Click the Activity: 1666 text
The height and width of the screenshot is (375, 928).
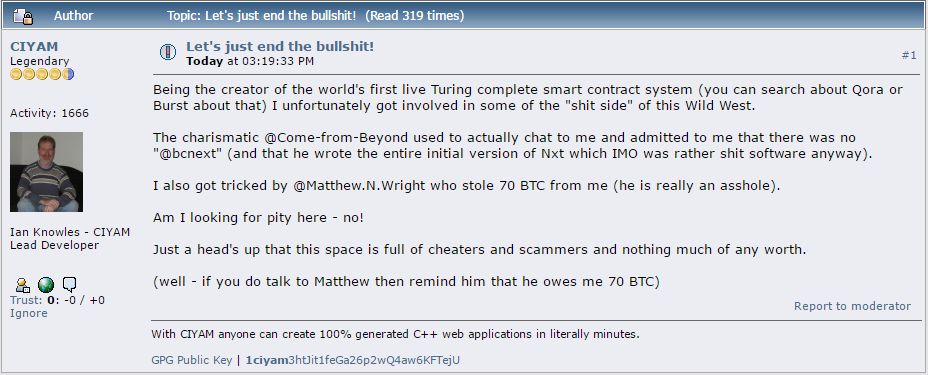[49, 113]
